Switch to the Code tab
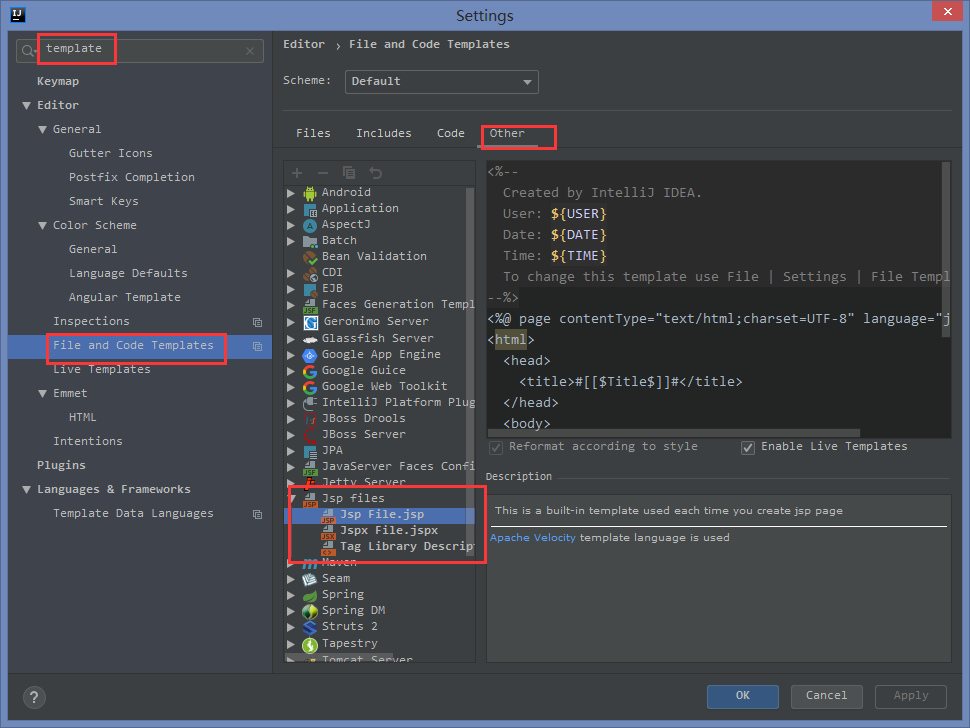The image size is (970, 728). [450, 134]
